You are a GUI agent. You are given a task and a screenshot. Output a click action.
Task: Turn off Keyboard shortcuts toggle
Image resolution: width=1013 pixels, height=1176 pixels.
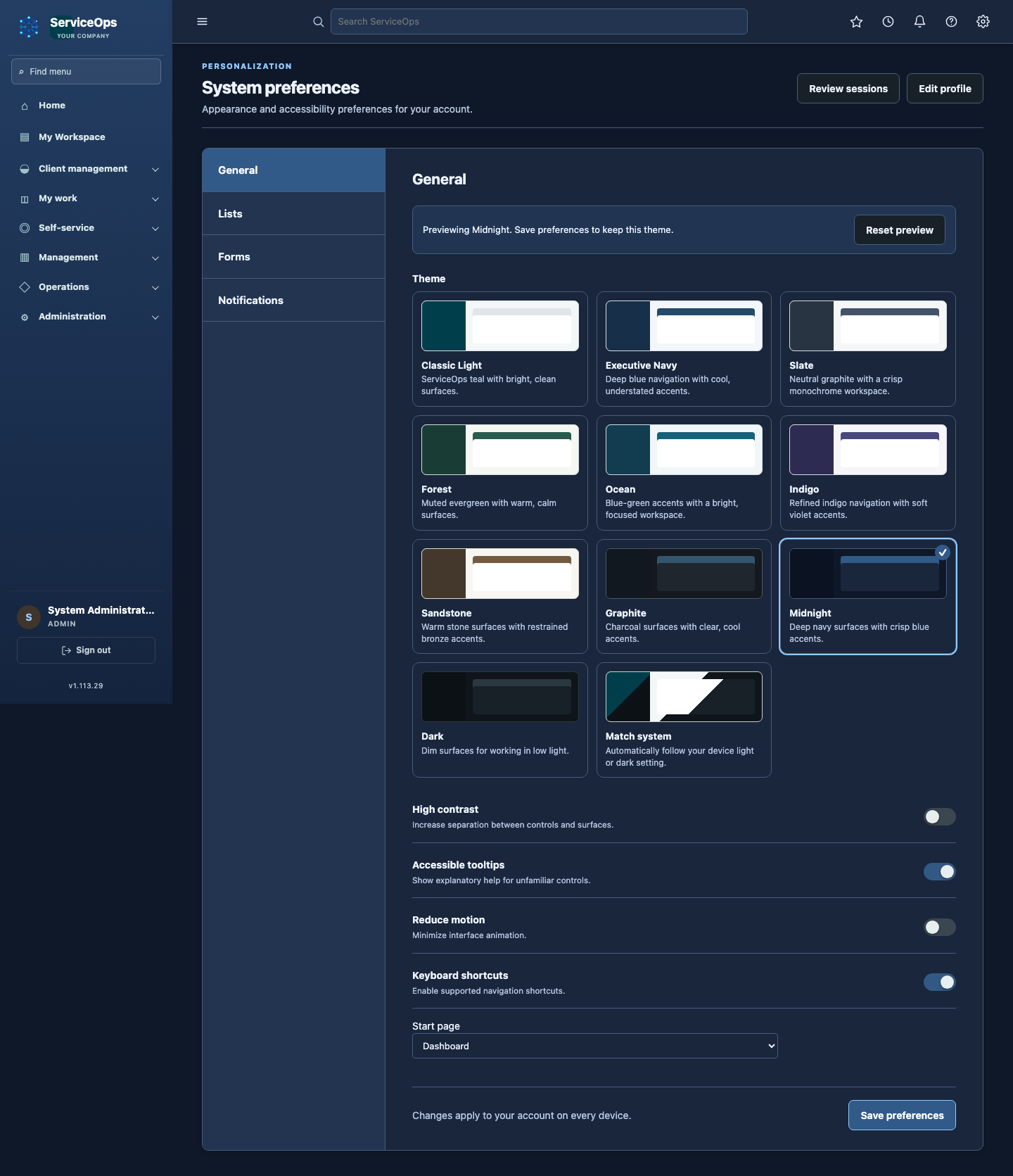tap(939, 982)
